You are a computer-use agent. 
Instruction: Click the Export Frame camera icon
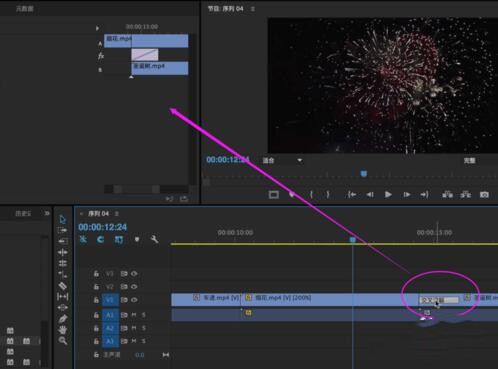coord(484,194)
